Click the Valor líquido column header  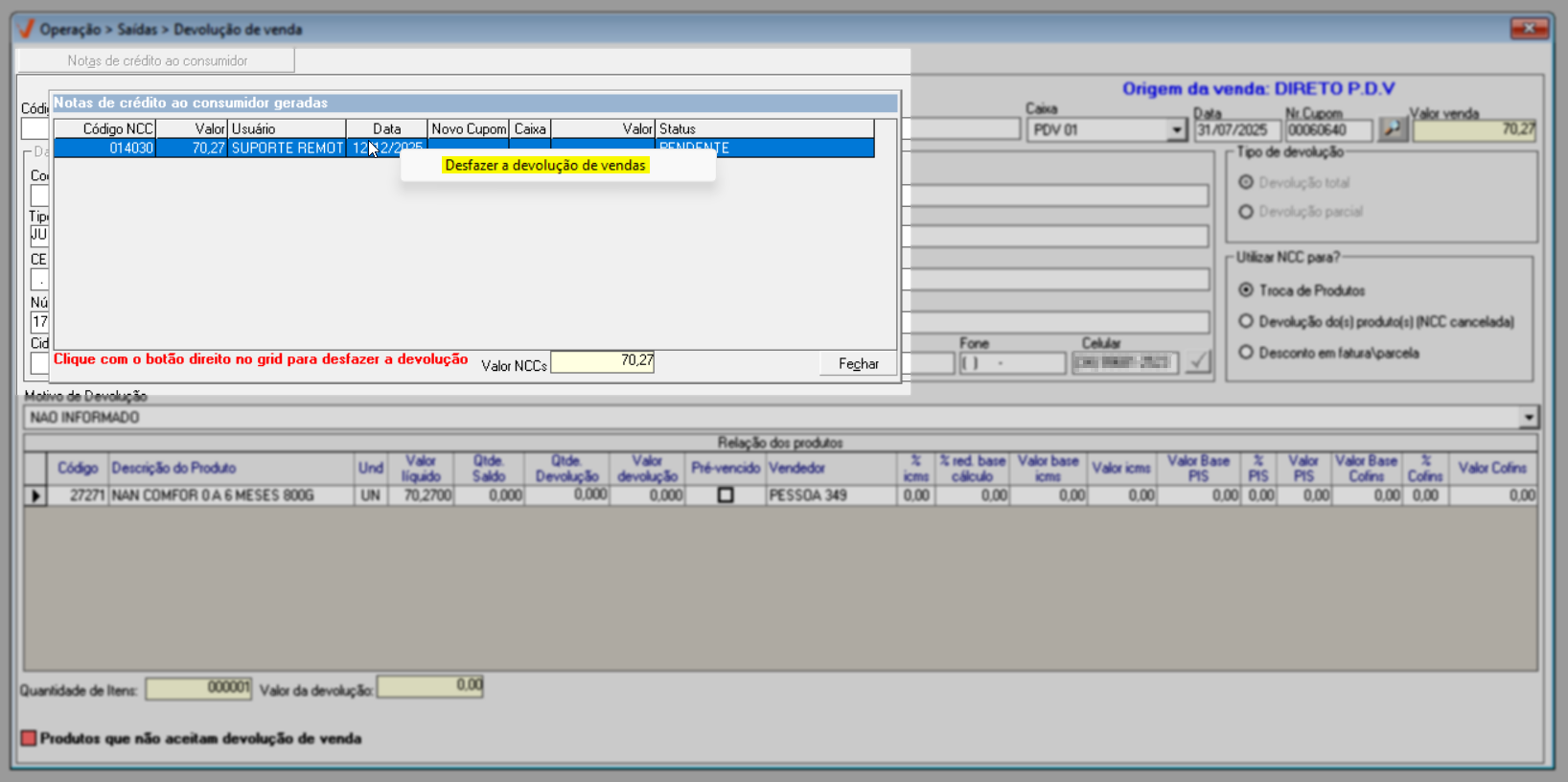(421, 469)
